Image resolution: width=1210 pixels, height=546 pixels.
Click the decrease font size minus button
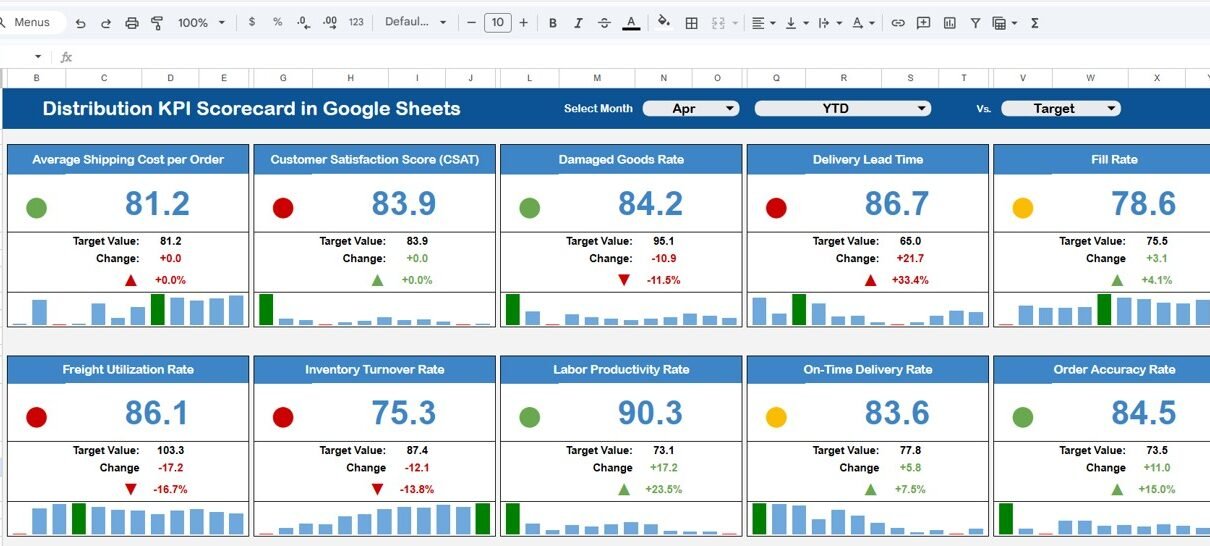pos(472,22)
